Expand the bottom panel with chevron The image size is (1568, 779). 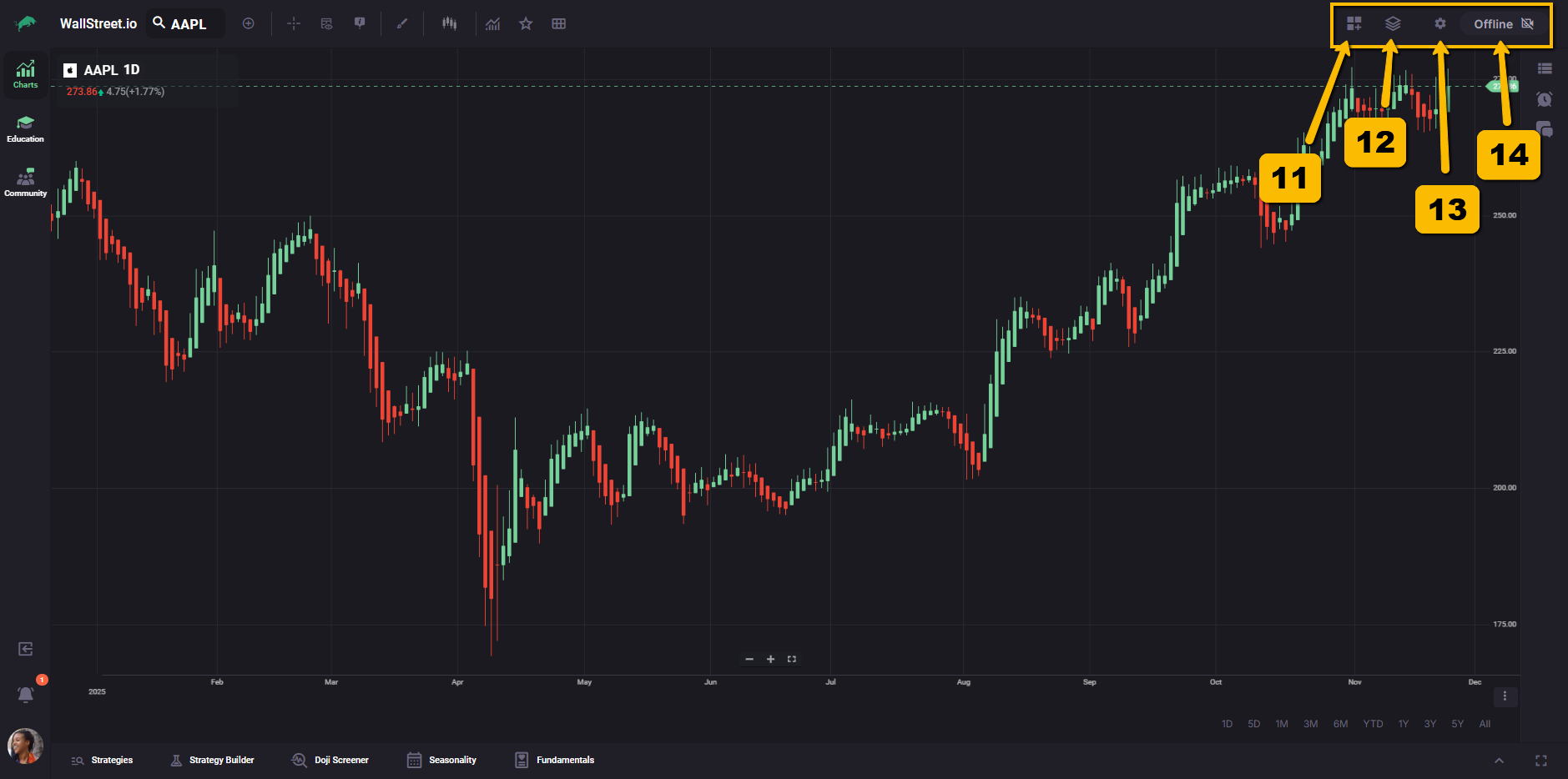click(1499, 761)
